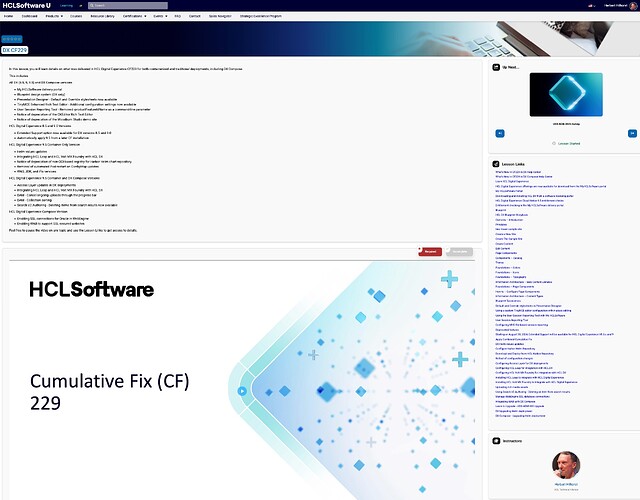Click the red Required button
This screenshot has width=640, height=500.
point(431,251)
